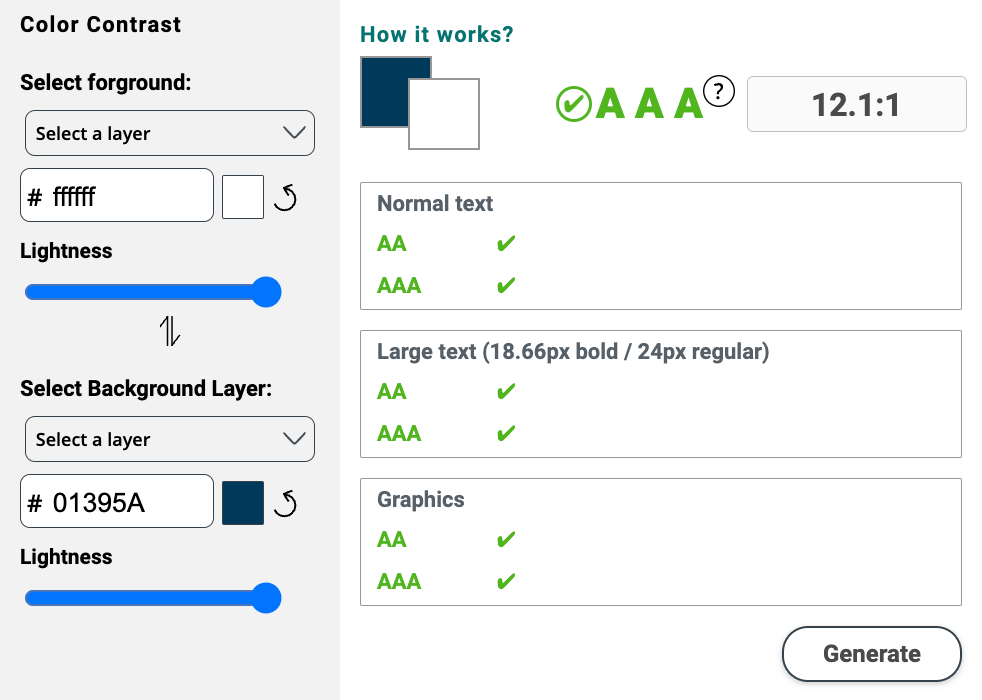Click Large text AA checkmark
982x700 pixels.
pyautogui.click(x=506, y=391)
